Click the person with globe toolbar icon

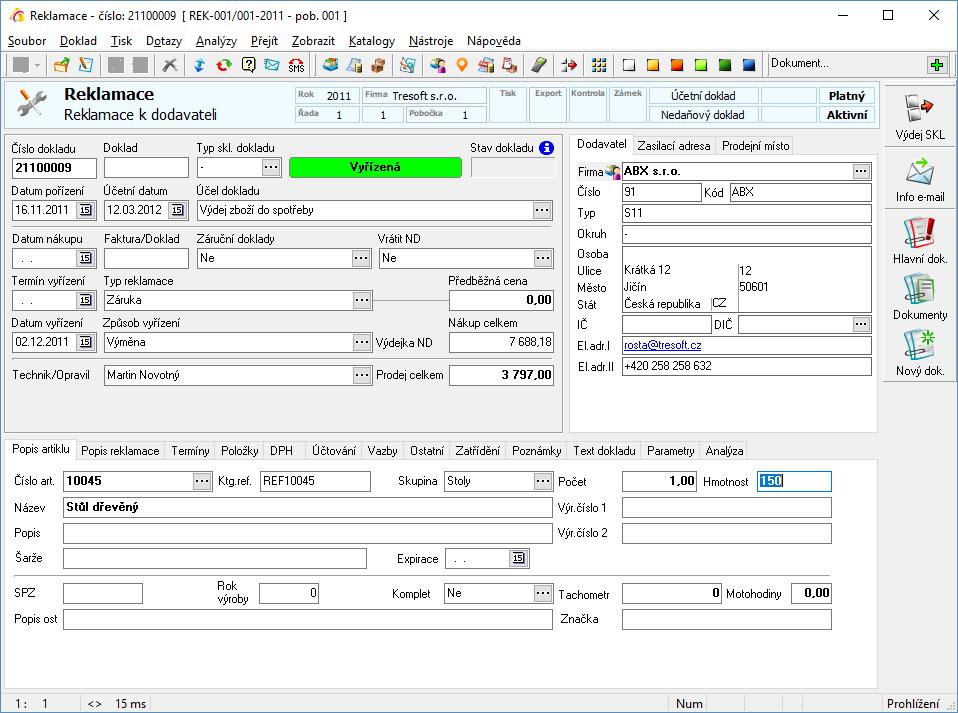point(437,65)
